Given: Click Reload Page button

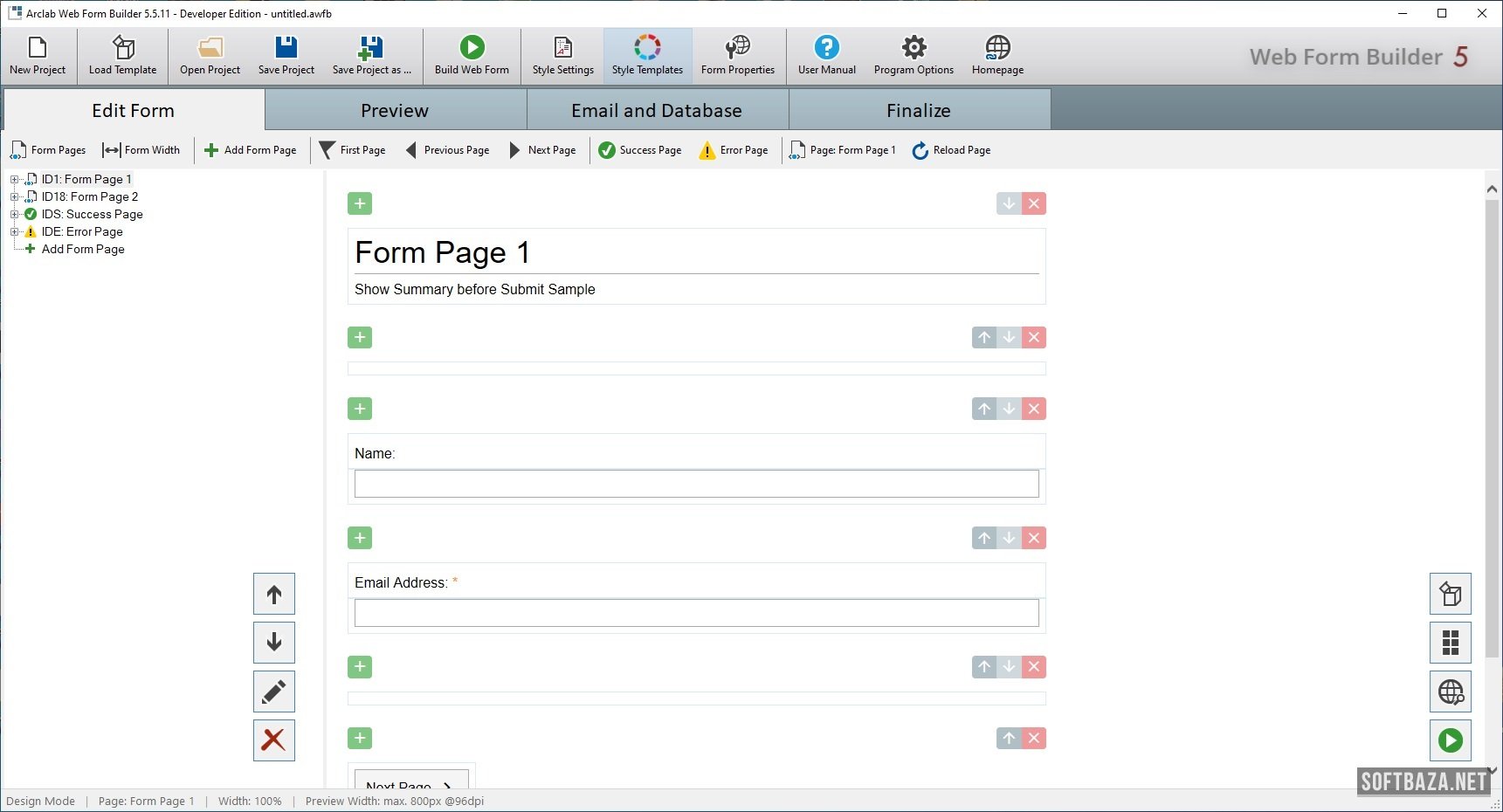Looking at the screenshot, I should coord(951,150).
